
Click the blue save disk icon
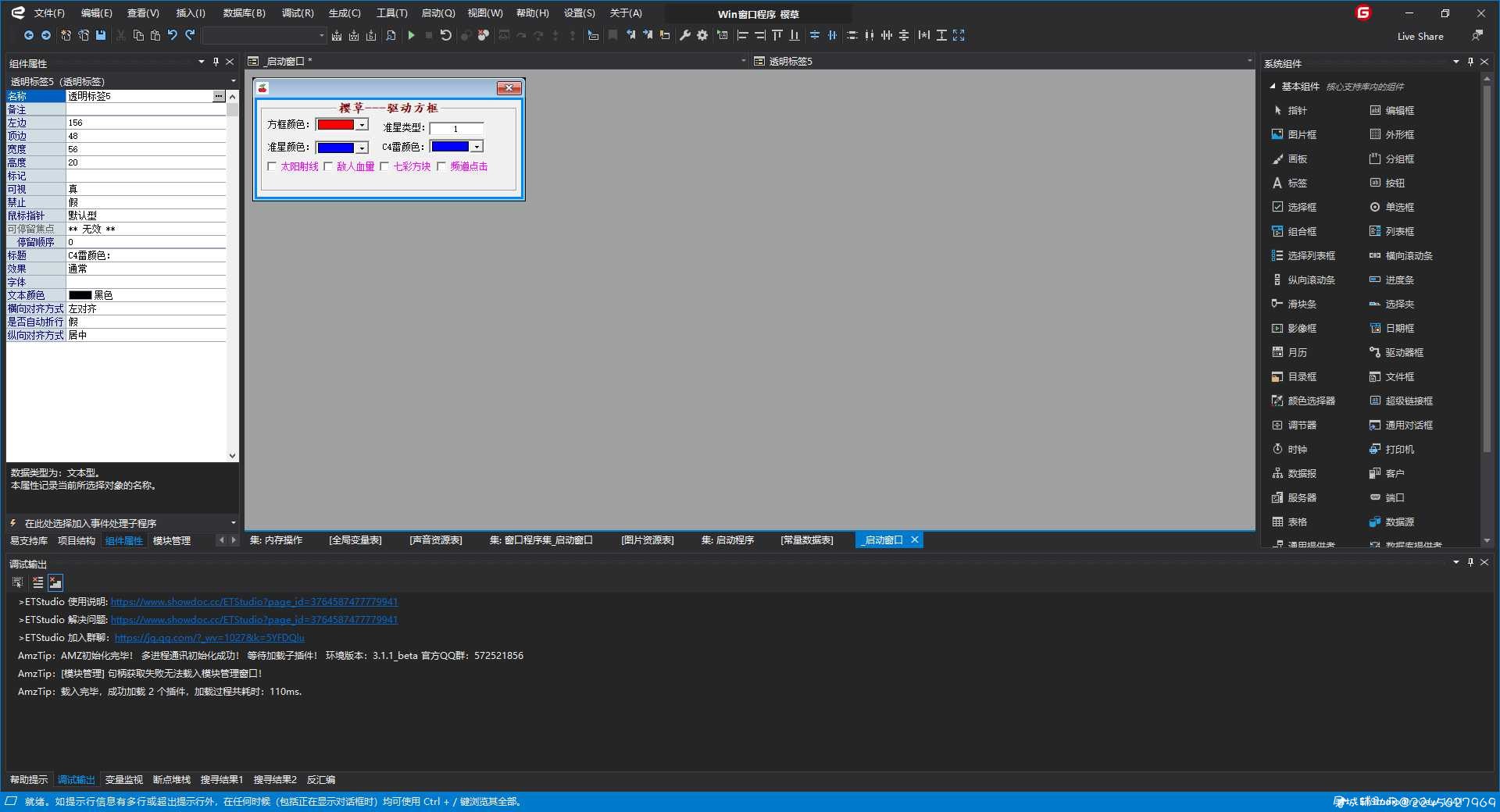101,35
